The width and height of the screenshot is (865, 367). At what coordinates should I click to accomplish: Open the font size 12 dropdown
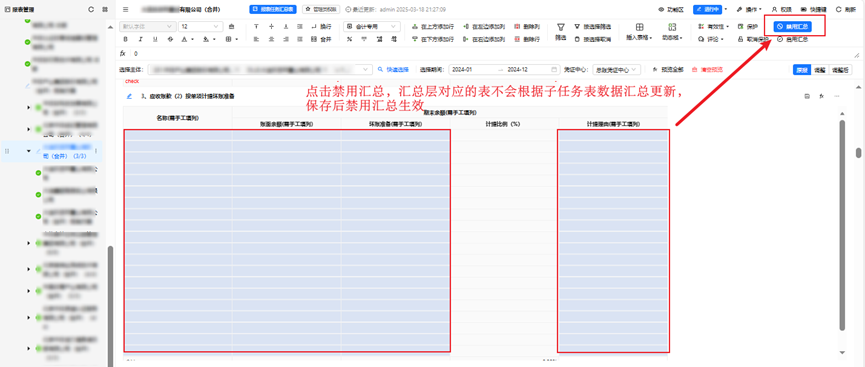(201, 26)
